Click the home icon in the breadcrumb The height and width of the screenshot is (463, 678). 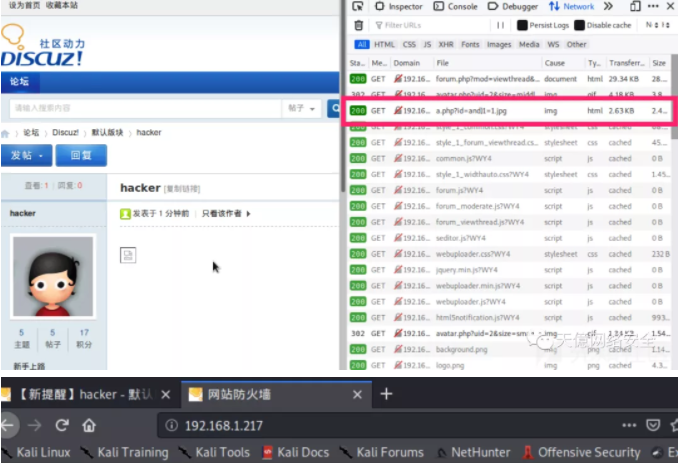tap(6, 133)
